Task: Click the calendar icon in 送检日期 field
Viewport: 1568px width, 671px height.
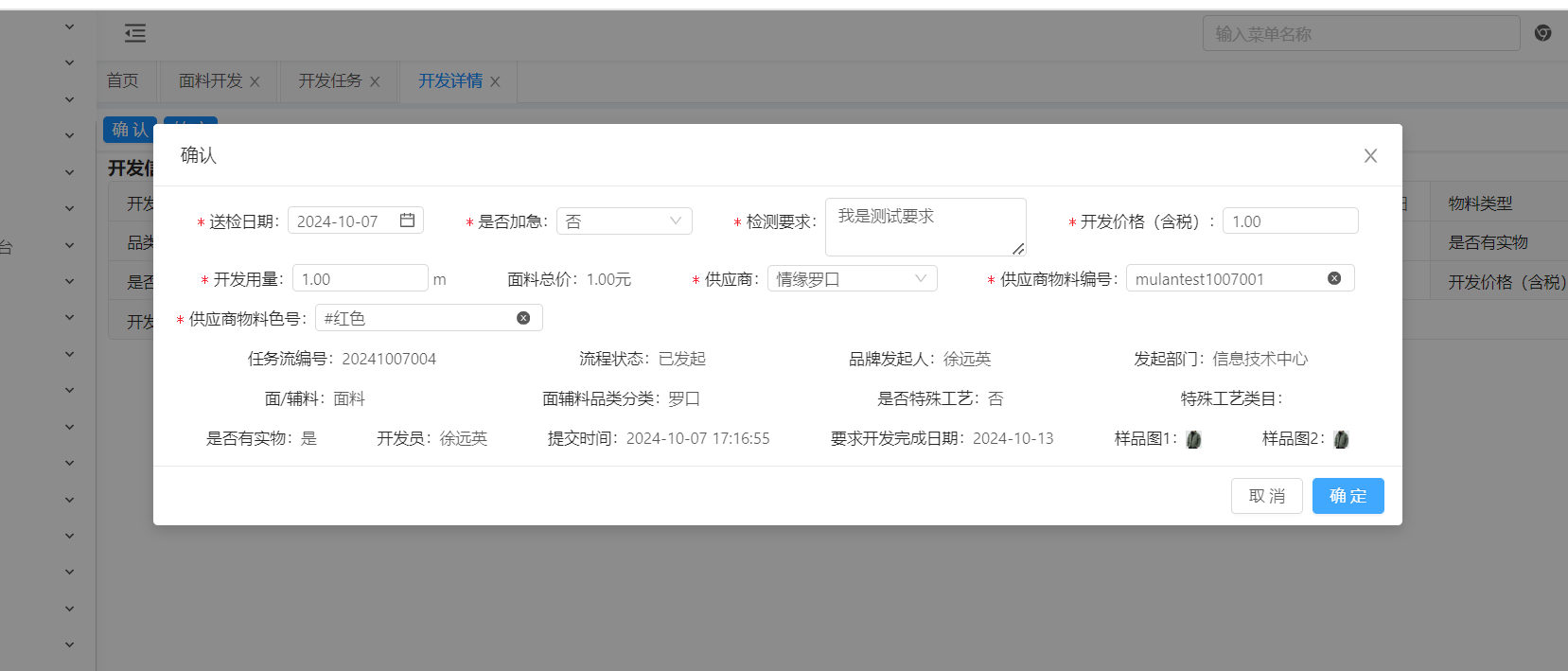Action: pos(407,221)
